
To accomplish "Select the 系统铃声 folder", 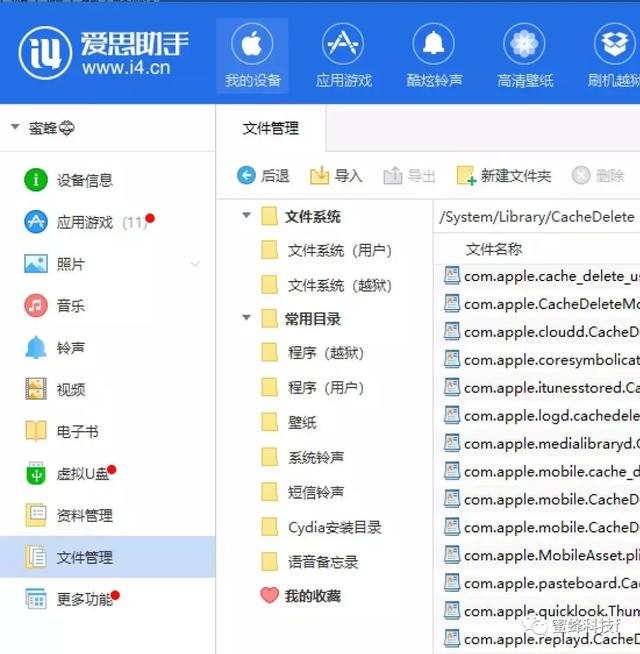I will [x=303, y=458].
